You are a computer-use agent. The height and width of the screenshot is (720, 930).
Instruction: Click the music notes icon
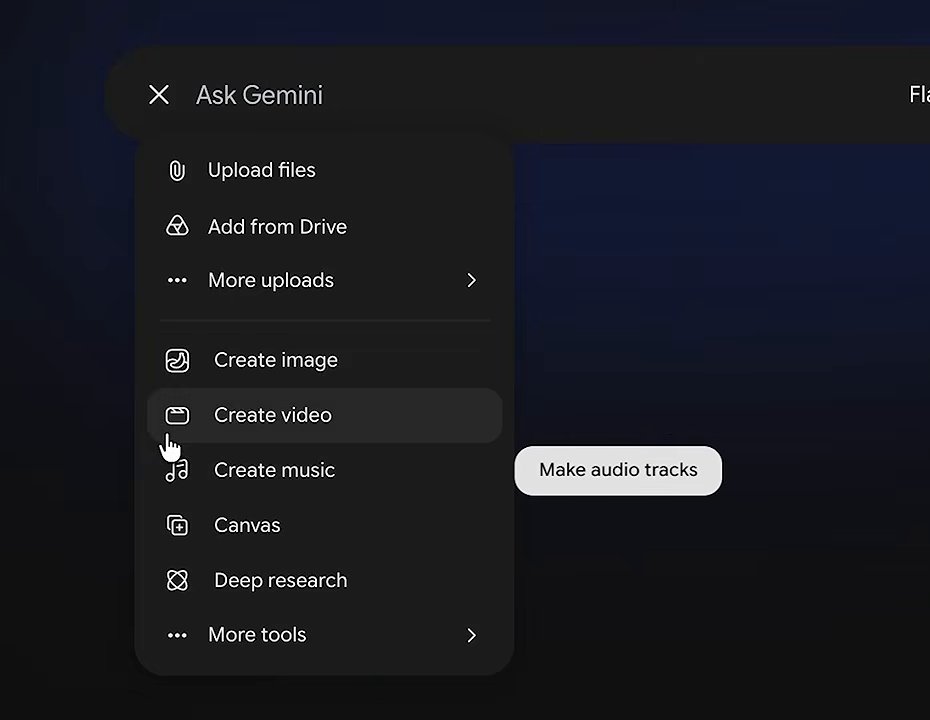(177, 470)
